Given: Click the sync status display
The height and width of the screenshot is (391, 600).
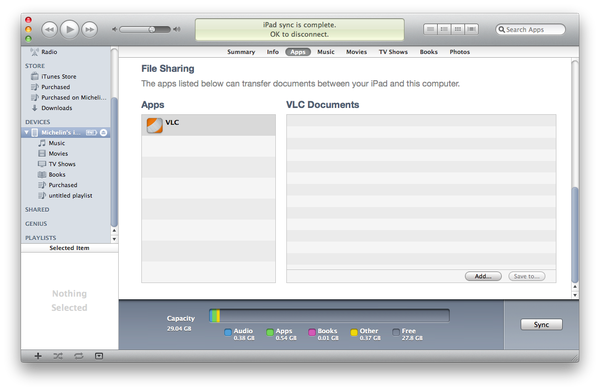Looking at the screenshot, I should (300, 29).
